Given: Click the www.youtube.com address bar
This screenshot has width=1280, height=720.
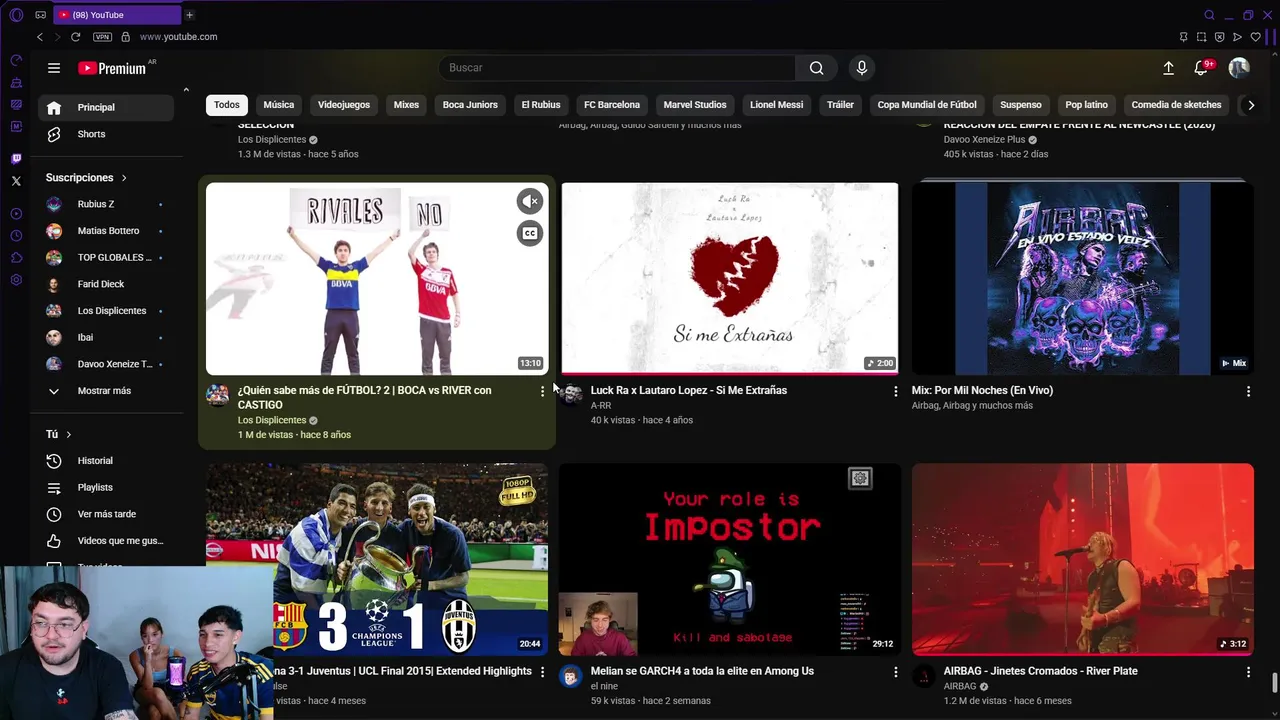Looking at the screenshot, I should pyautogui.click(x=178, y=37).
